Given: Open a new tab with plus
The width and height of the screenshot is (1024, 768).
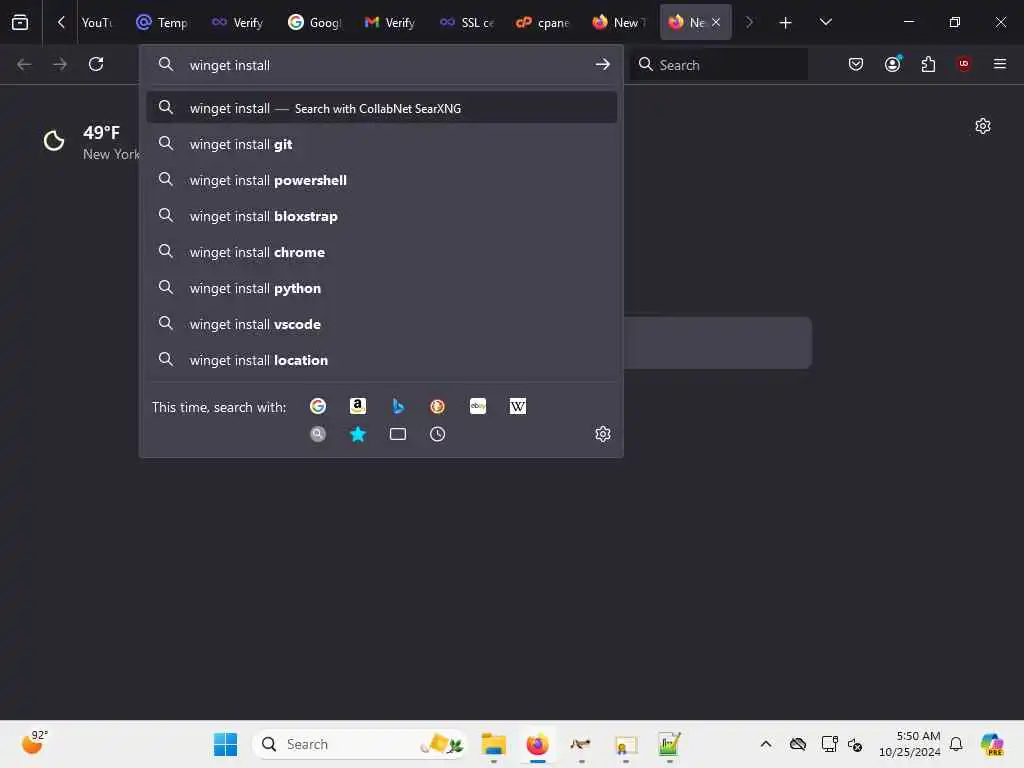Looking at the screenshot, I should pyautogui.click(x=786, y=23).
